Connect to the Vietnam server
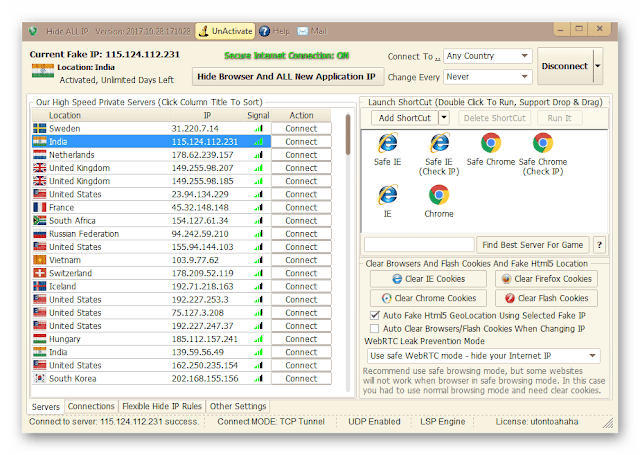Viewport: 640px width, 455px height. point(301,260)
